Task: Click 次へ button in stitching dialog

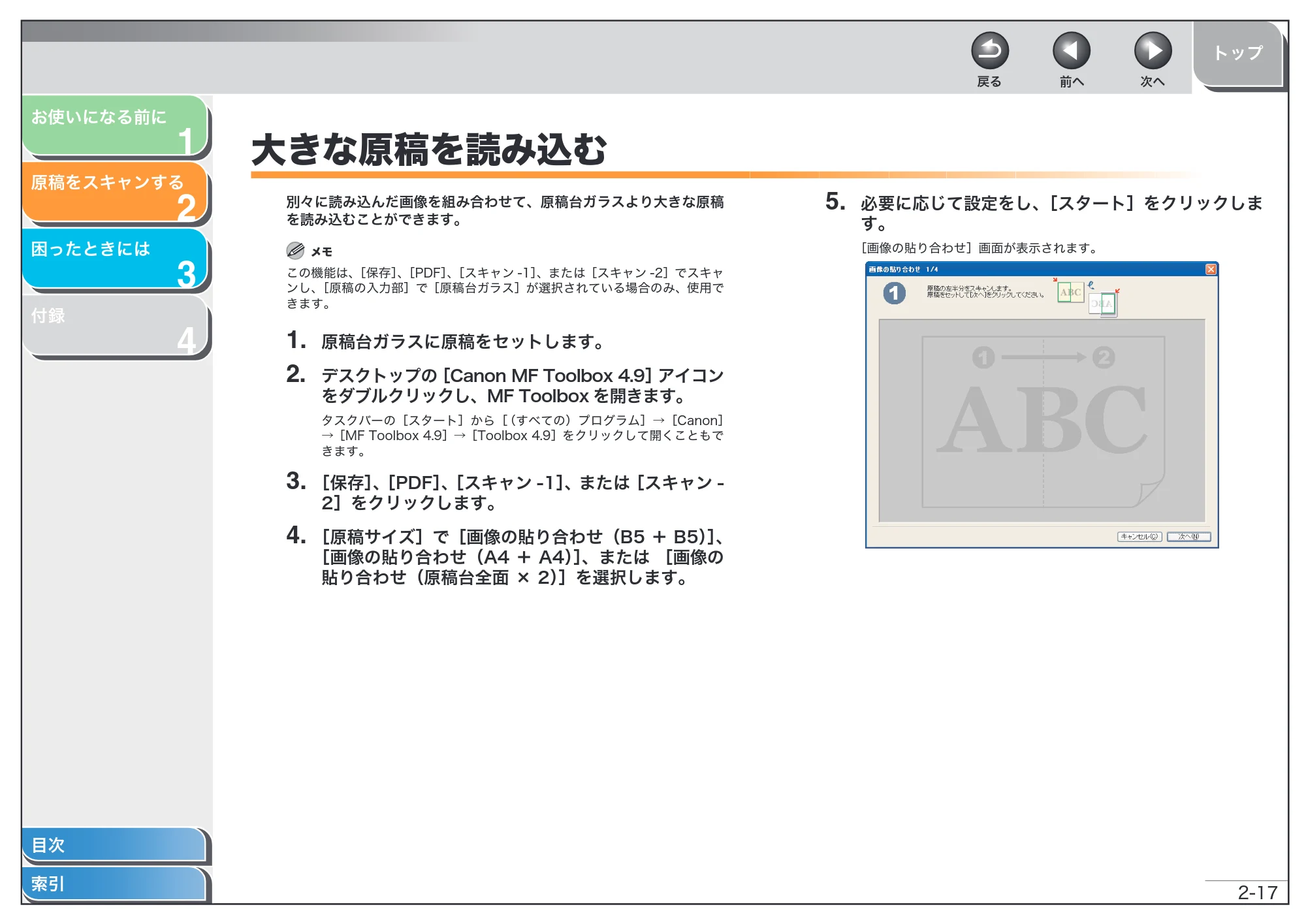Action: [x=1189, y=537]
